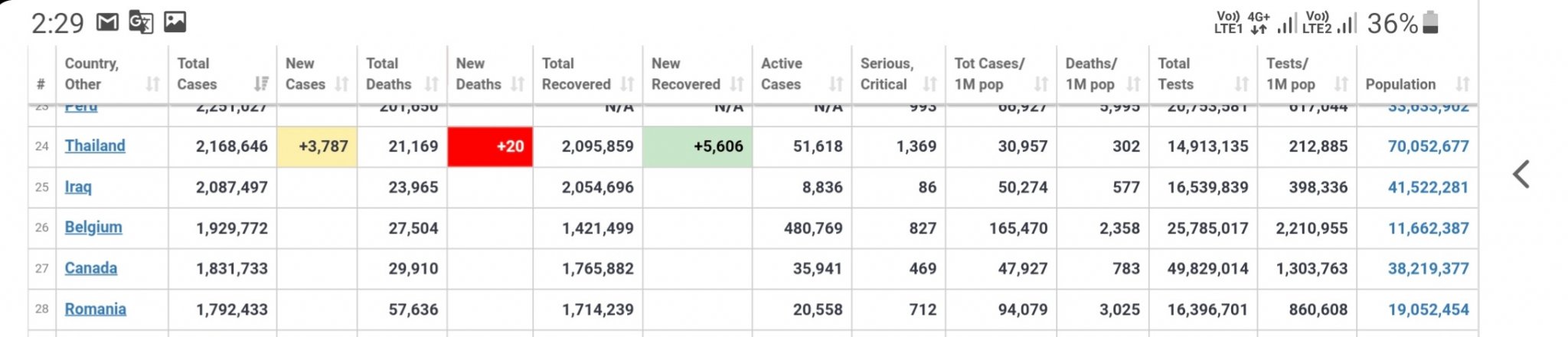Sort by Total Deaths arrow icon
The width and height of the screenshot is (1568, 337).
pyautogui.click(x=432, y=84)
